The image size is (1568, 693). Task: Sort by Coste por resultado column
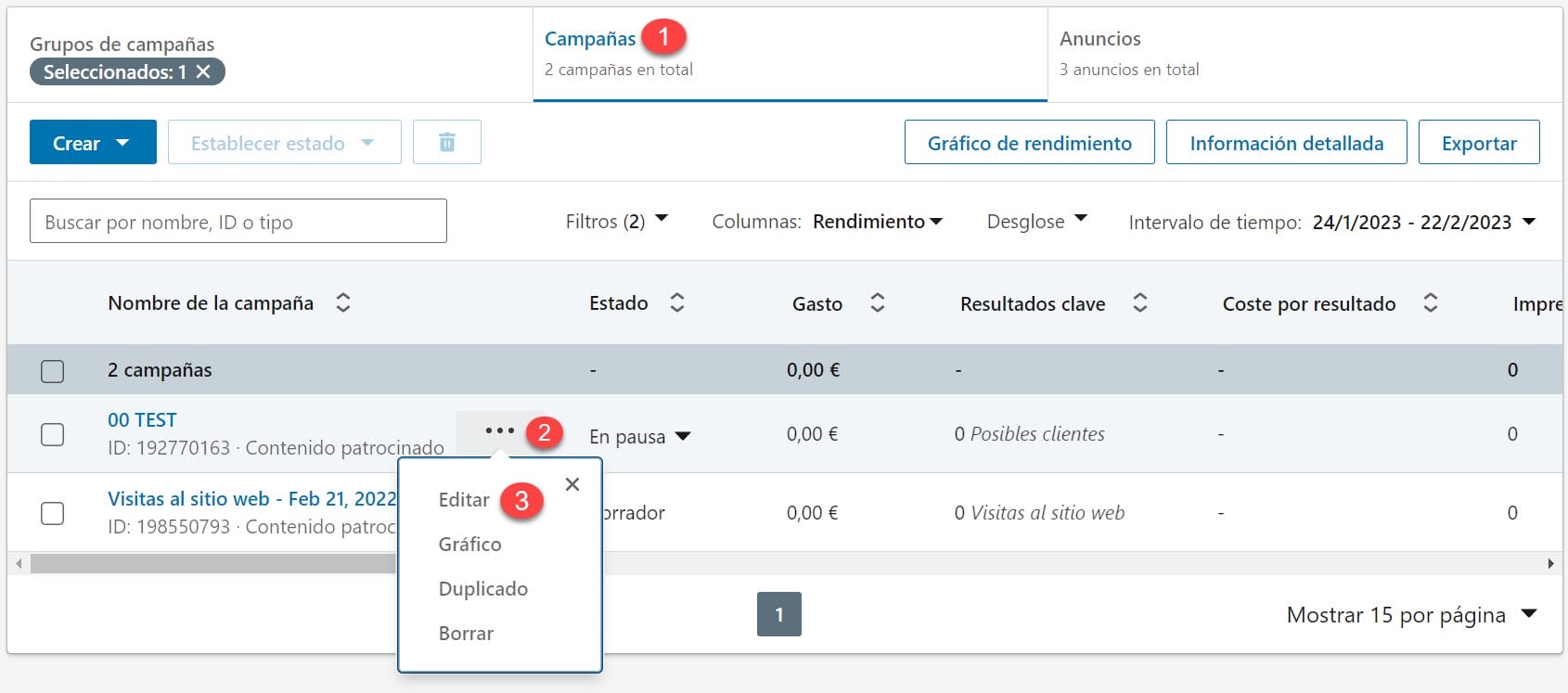pos(1431,302)
